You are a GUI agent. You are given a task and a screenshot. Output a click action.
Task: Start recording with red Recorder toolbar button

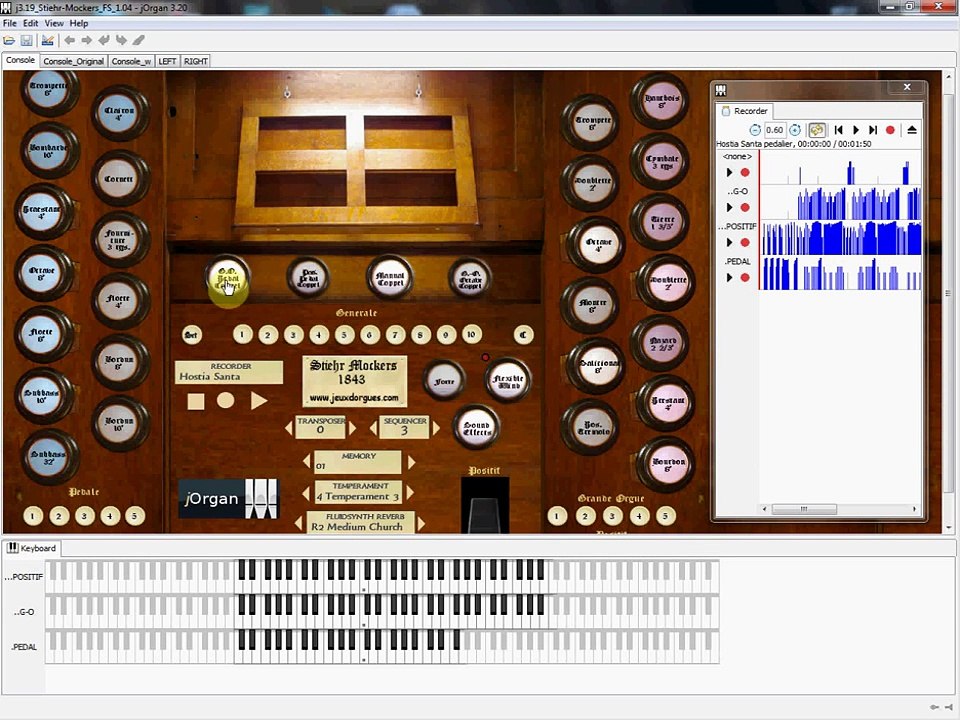click(x=890, y=130)
